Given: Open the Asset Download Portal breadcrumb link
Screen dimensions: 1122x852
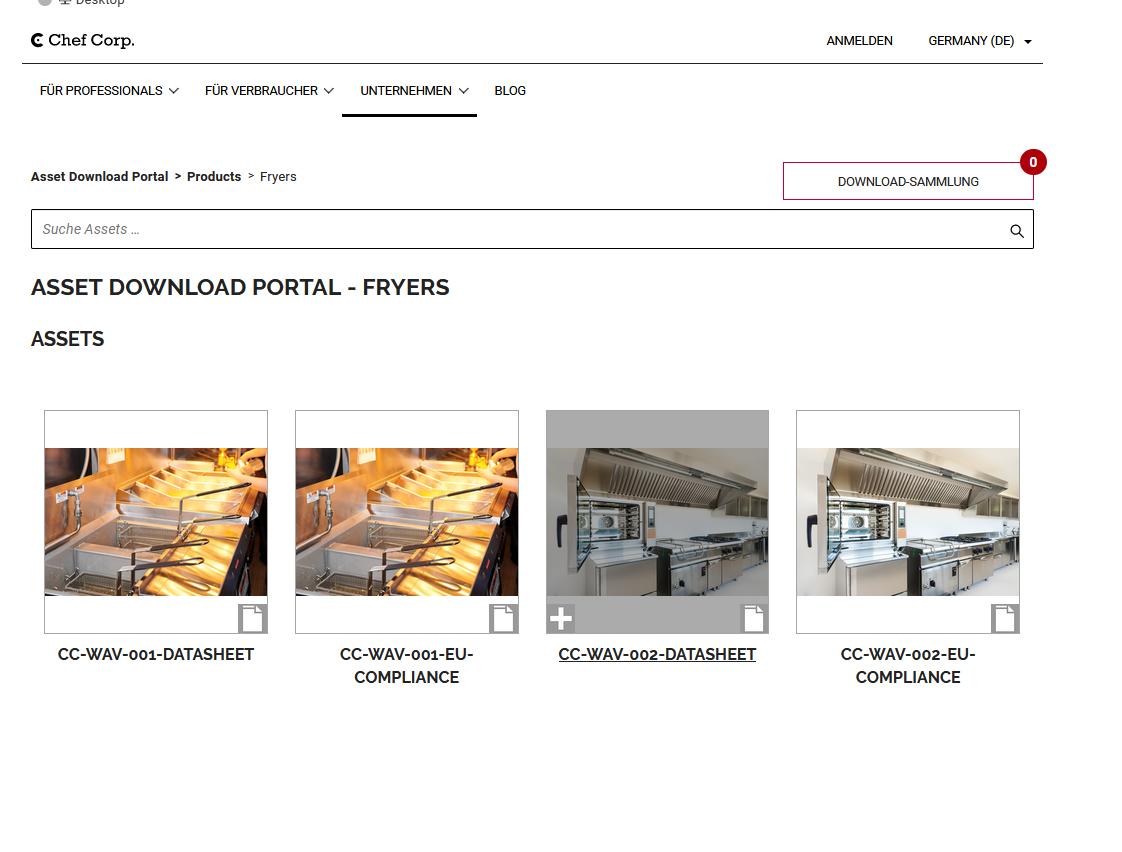Looking at the screenshot, I should coord(99,176).
